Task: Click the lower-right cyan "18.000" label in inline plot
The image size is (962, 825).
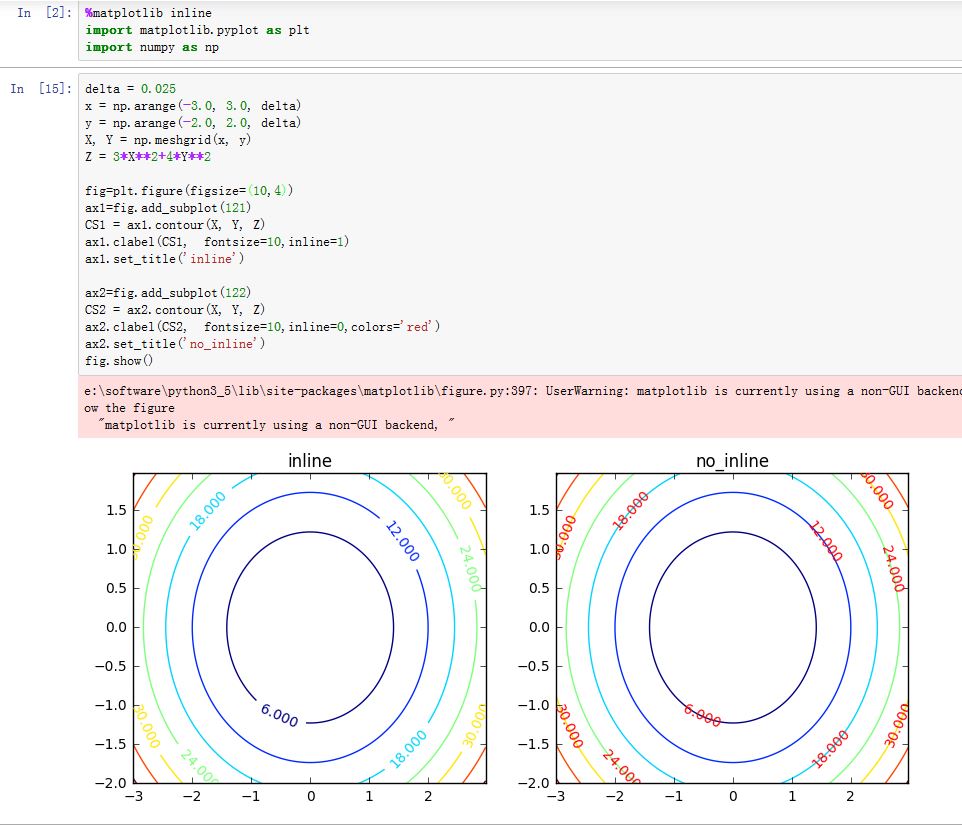Action: click(408, 749)
